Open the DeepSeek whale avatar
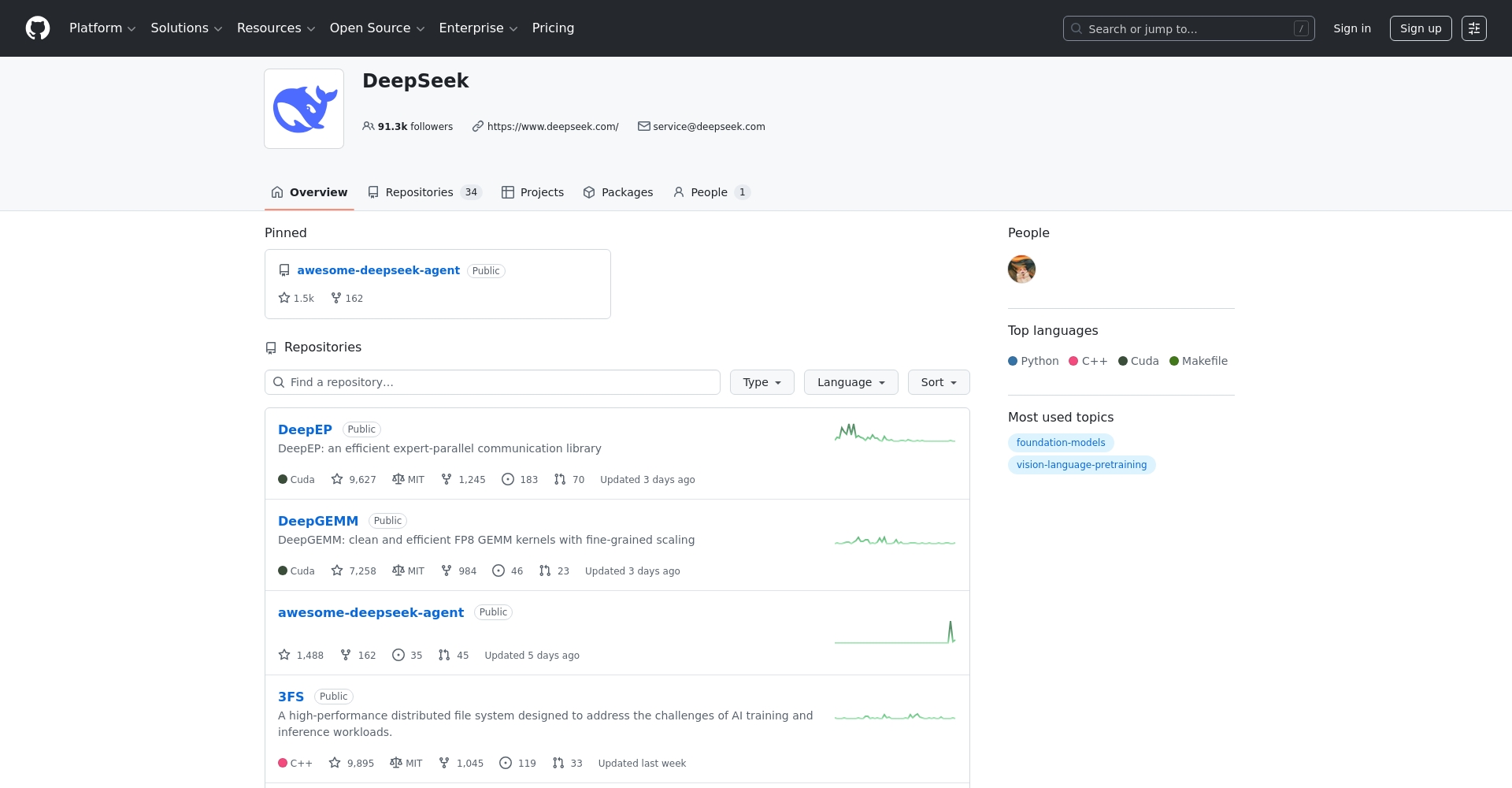 click(304, 109)
